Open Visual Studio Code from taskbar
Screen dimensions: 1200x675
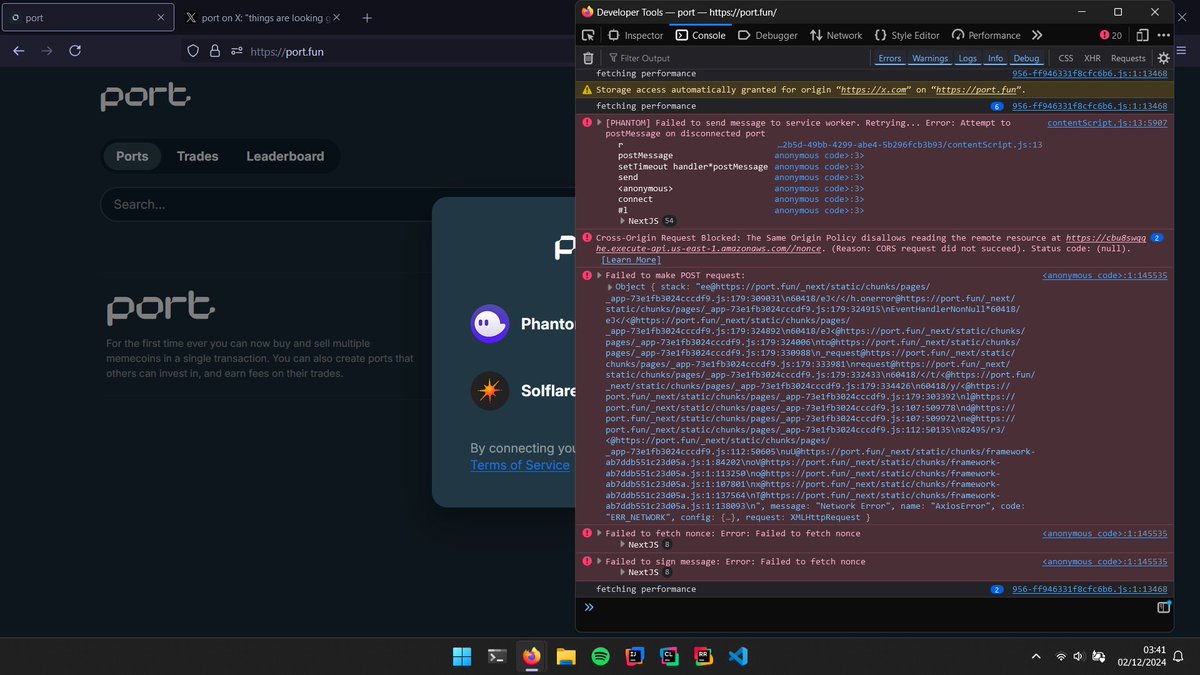click(738, 656)
